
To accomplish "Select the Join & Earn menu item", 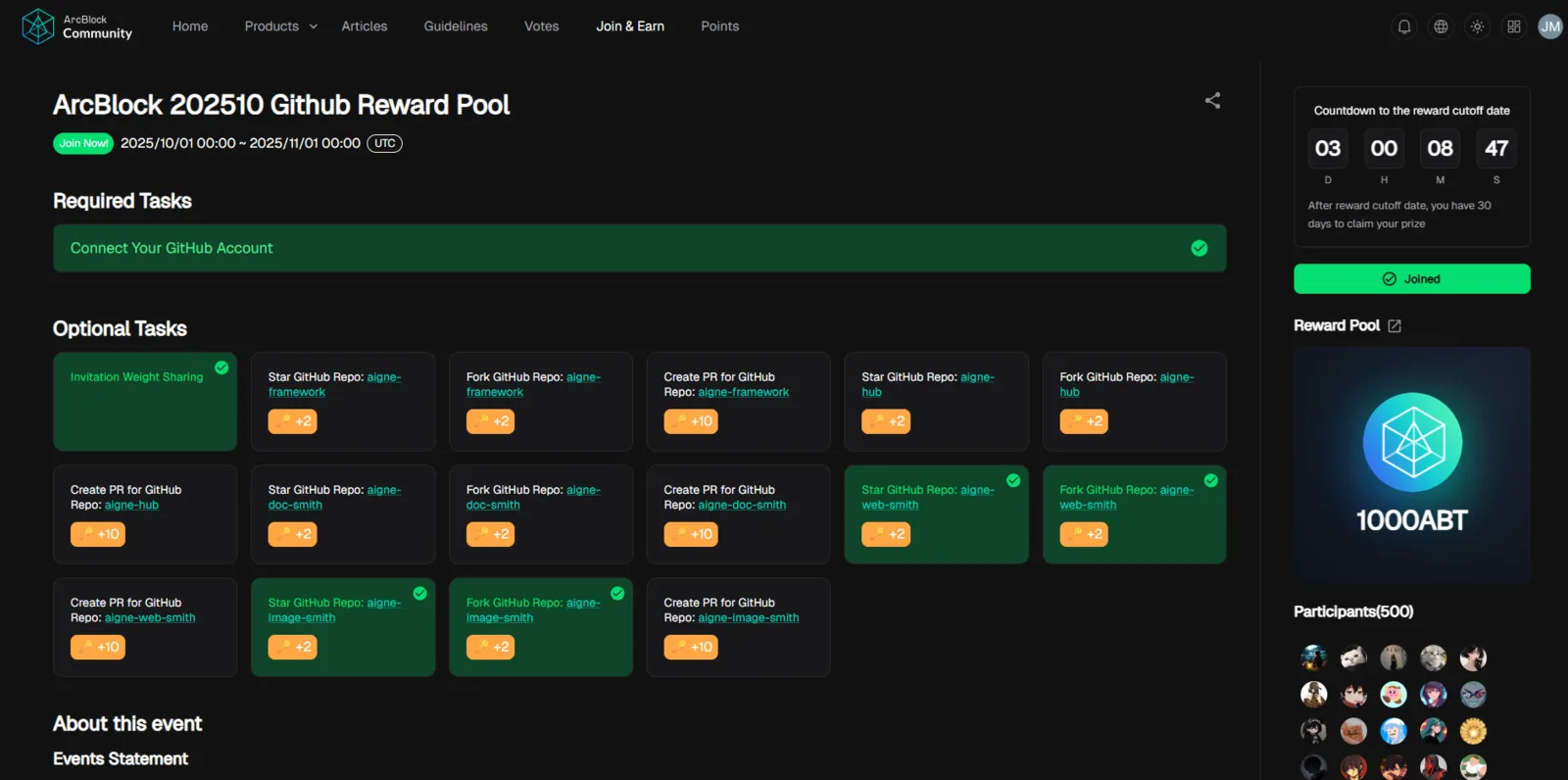I will [x=630, y=26].
